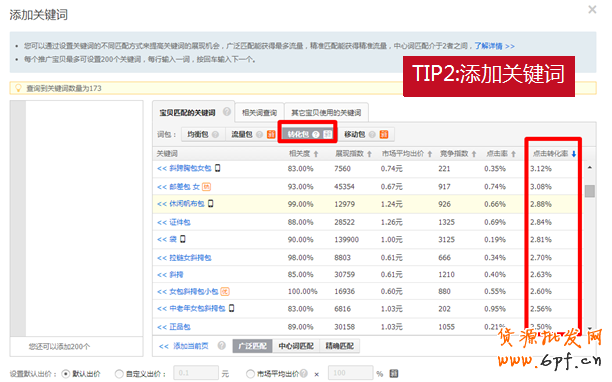Viewport: 612px width, 382px height.
Task: Open the 其它宝贝使用的关键词 tab
Action: (326, 113)
